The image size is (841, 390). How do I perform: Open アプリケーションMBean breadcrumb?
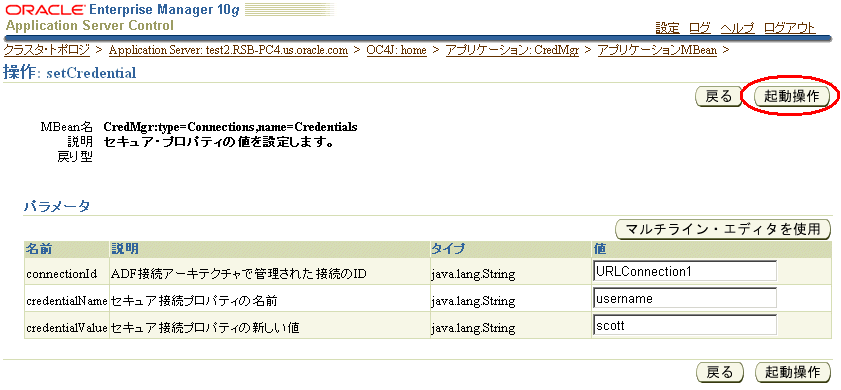coord(658,50)
